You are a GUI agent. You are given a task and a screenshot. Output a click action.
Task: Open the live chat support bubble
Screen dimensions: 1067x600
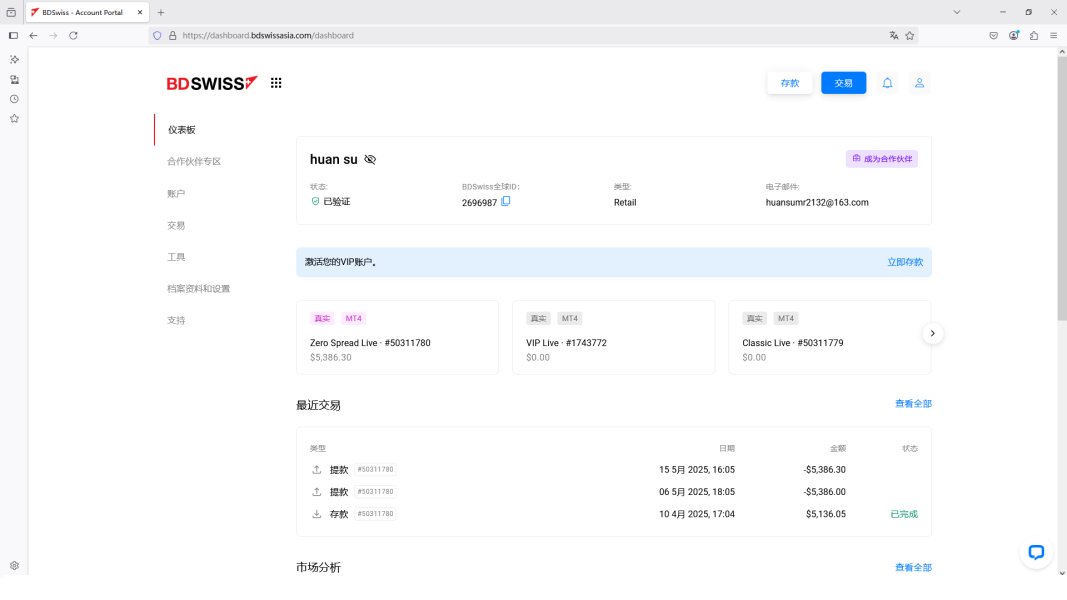1036,552
